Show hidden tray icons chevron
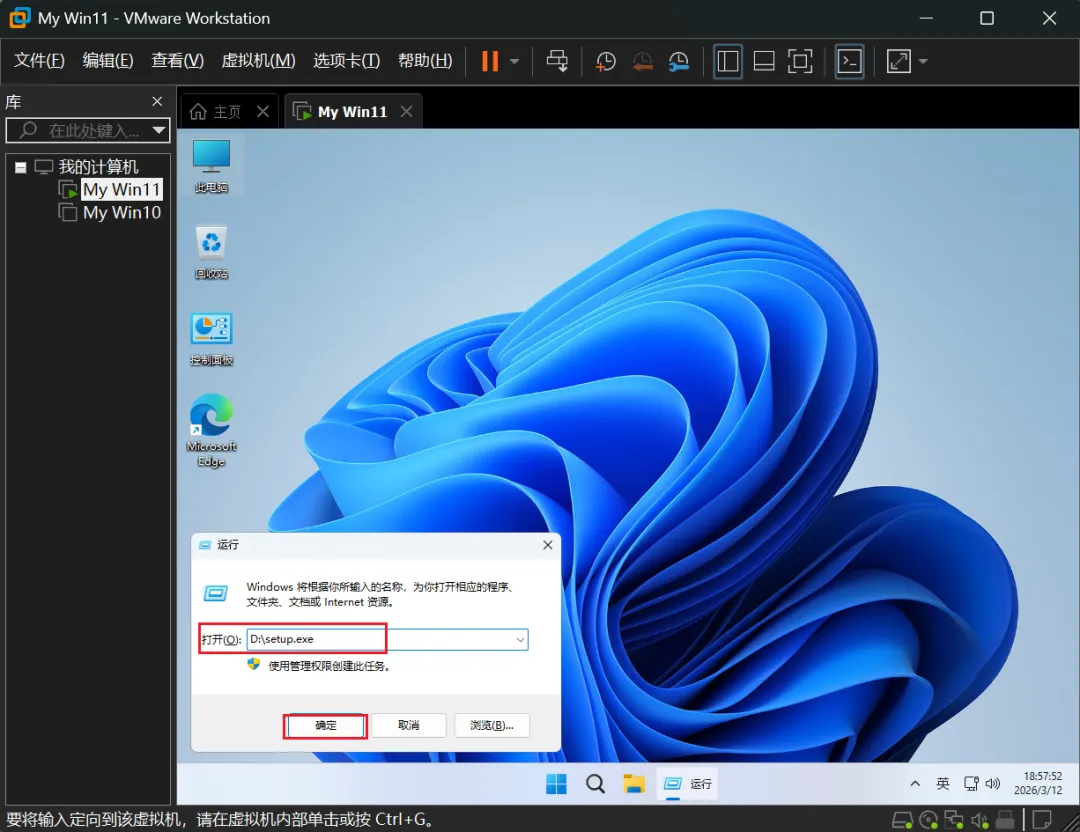Image resolution: width=1080 pixels, height=832 pixels. 915,784
